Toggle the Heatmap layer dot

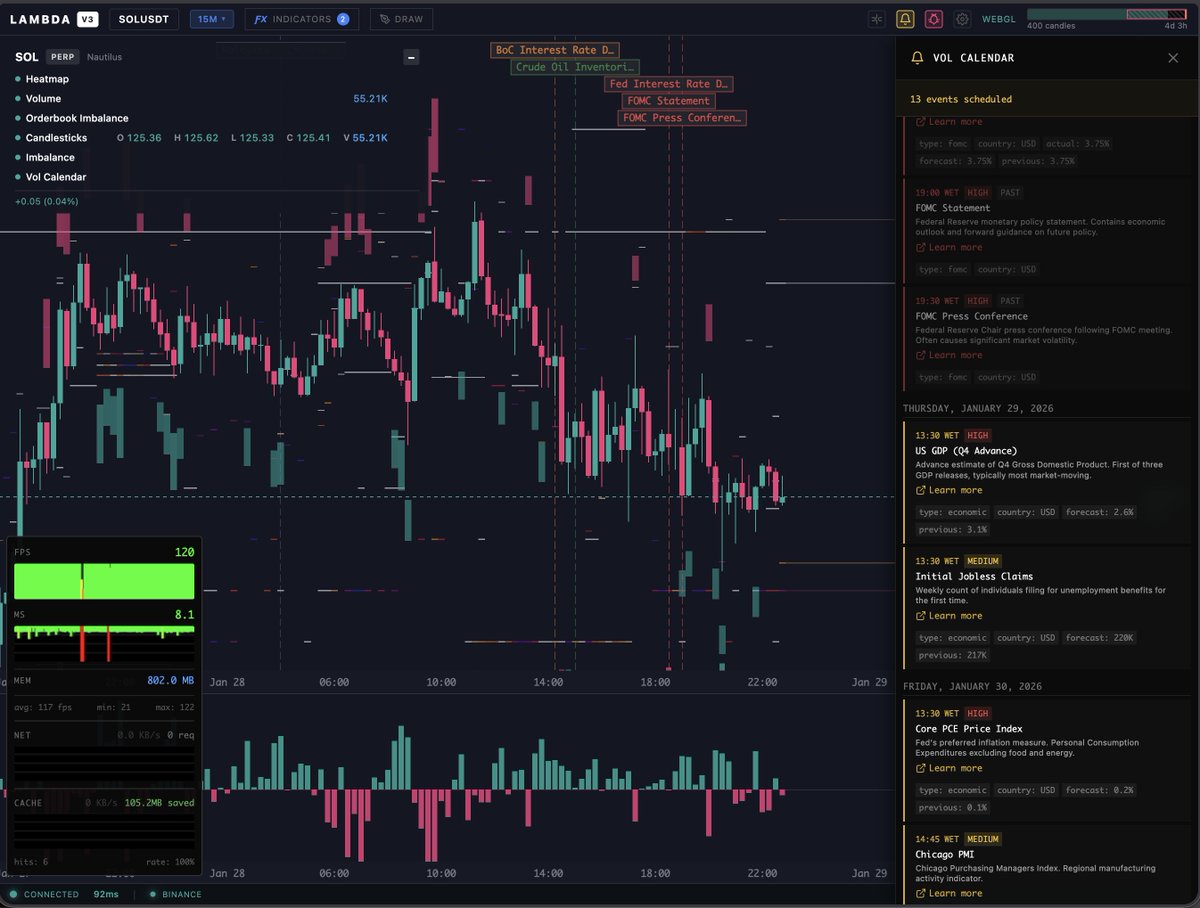pyautogui.click(x=18, y=79)
